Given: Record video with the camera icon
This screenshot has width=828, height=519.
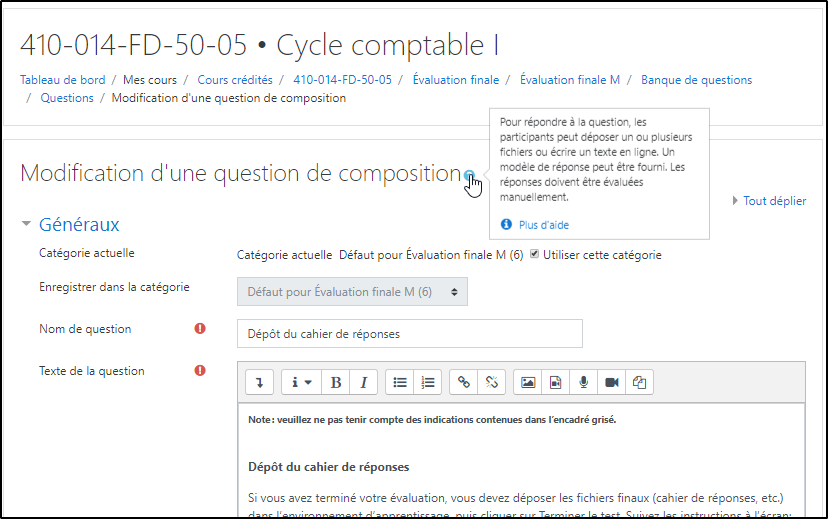Looking at the screenshot, I should 612,382.
